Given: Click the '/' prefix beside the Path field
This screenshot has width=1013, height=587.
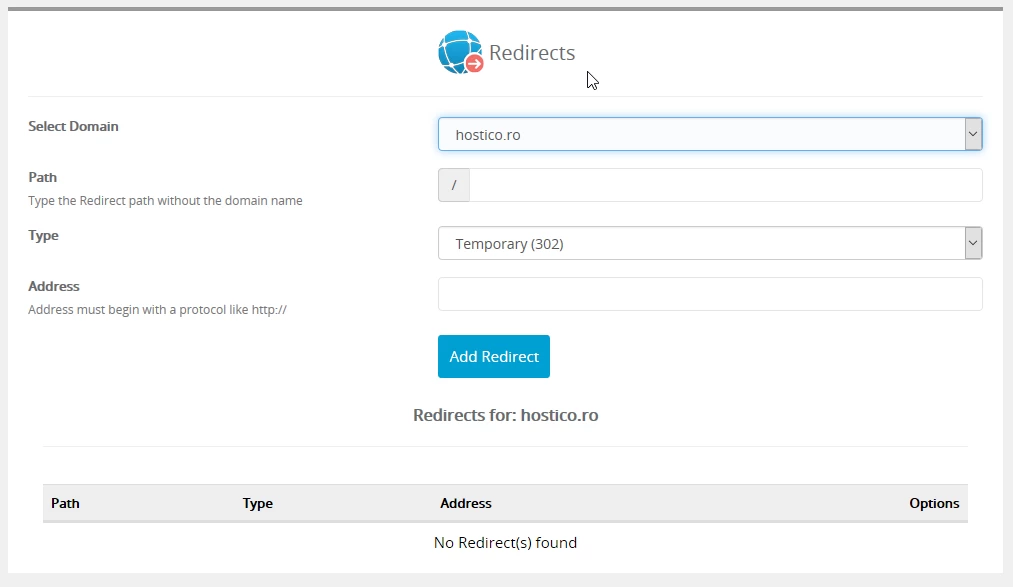Looking at the screenshot, I should click(x=453, y=184).
